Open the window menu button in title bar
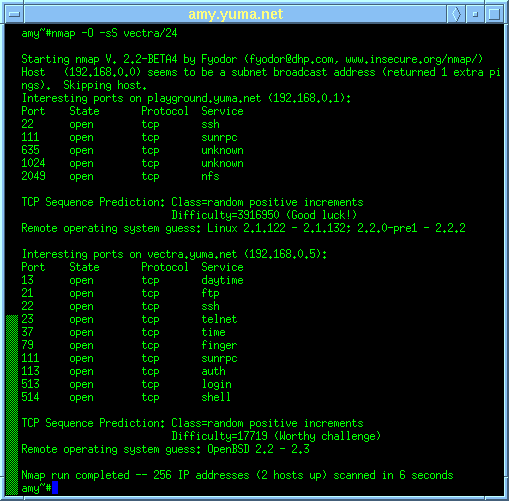This screenshot has height=501, width=509. click(14, 14)
